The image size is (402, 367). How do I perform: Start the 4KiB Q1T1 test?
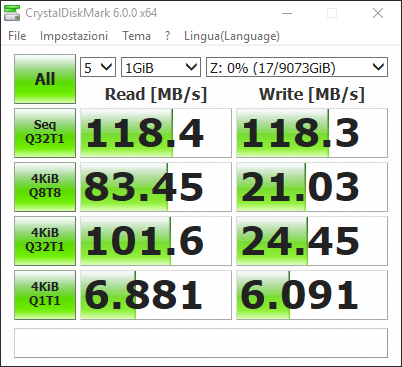[45, 295]
